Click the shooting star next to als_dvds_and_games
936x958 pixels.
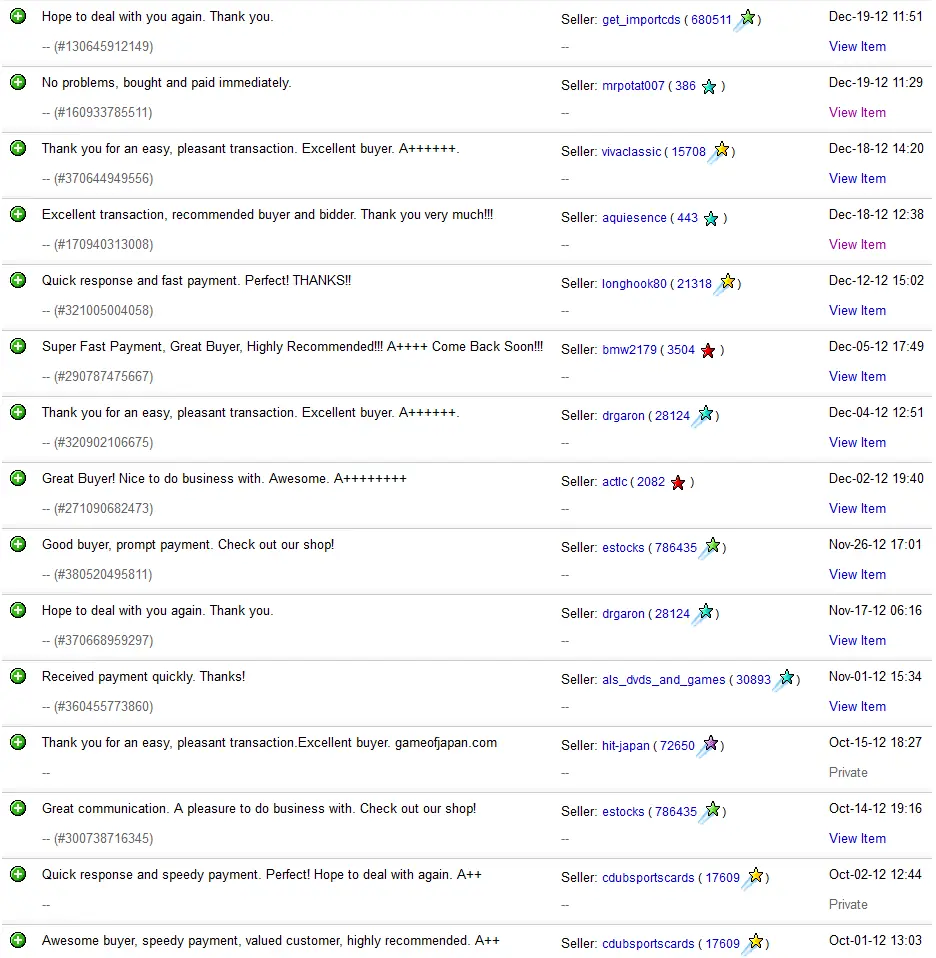tap(783, 679)
